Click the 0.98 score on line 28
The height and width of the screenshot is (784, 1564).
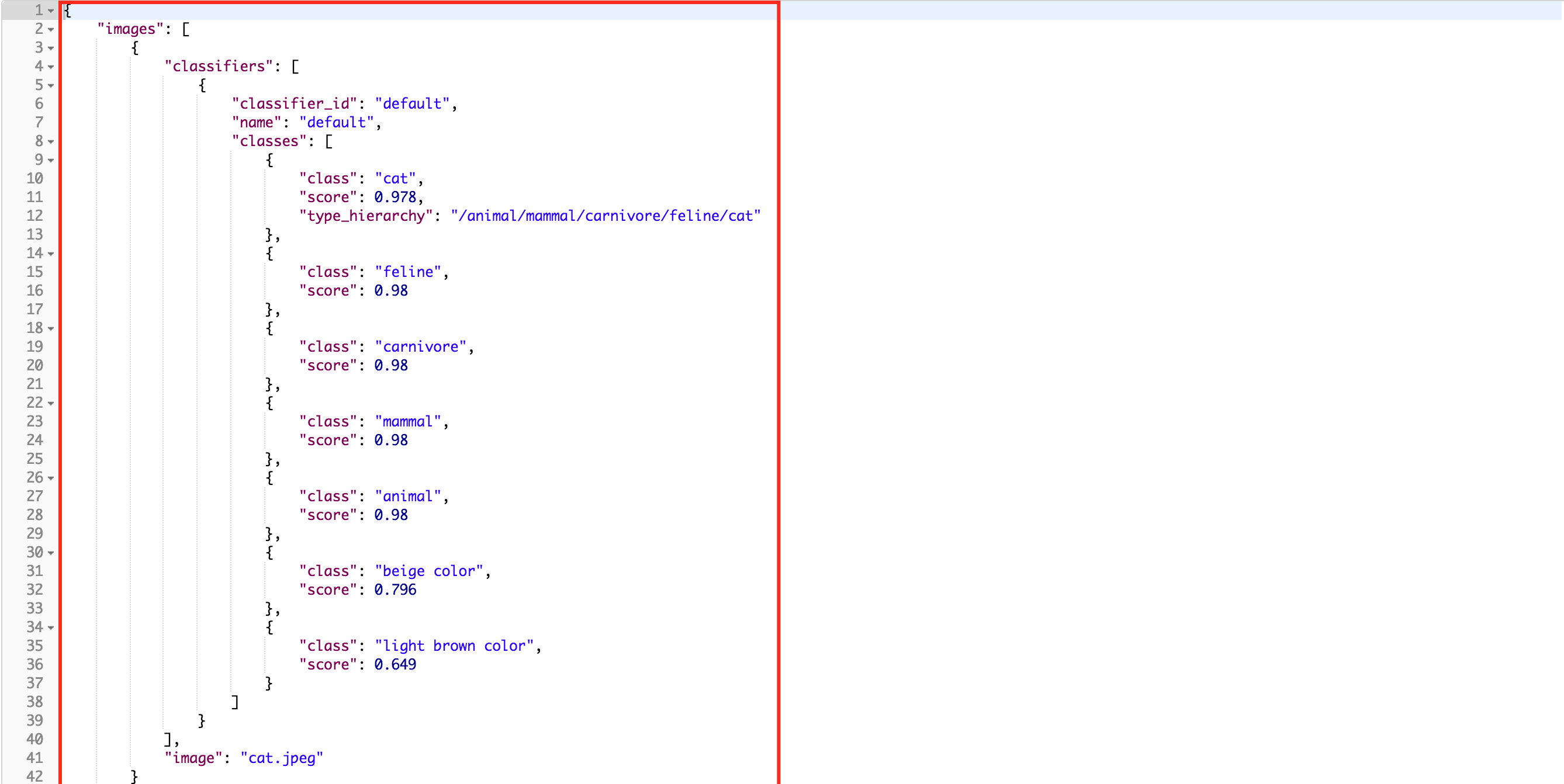pos(391,515)
